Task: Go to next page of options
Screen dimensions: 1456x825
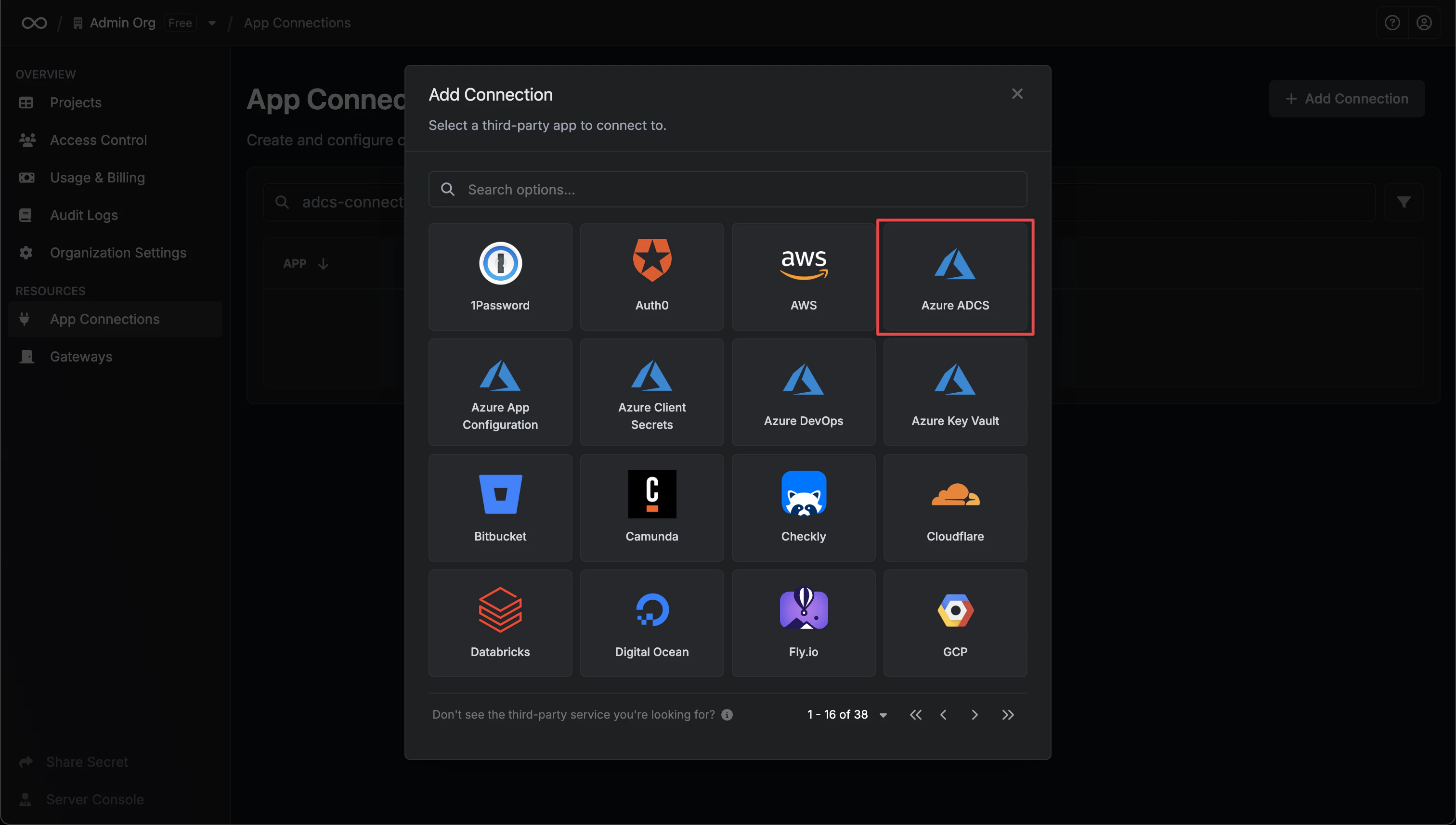Action: click(x=975, y=715)
